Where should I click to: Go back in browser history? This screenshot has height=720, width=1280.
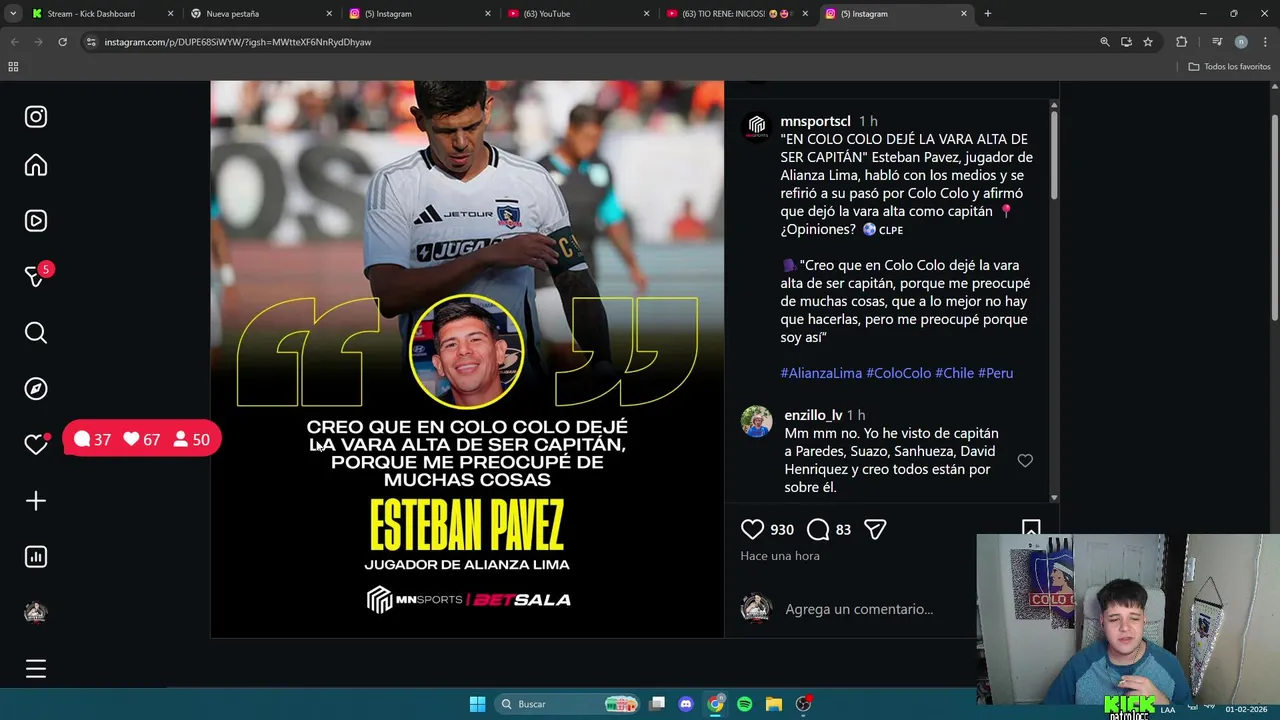point(14,42)
